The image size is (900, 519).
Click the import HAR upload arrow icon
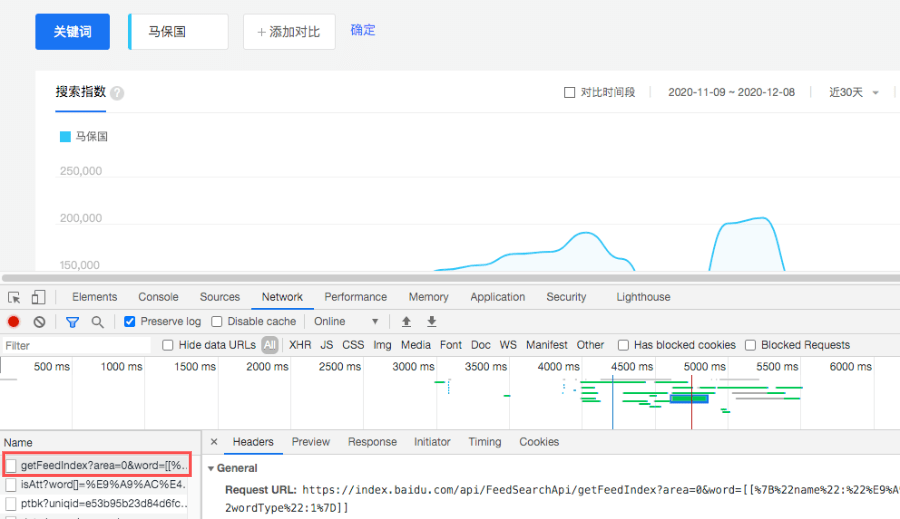point(406,322)
